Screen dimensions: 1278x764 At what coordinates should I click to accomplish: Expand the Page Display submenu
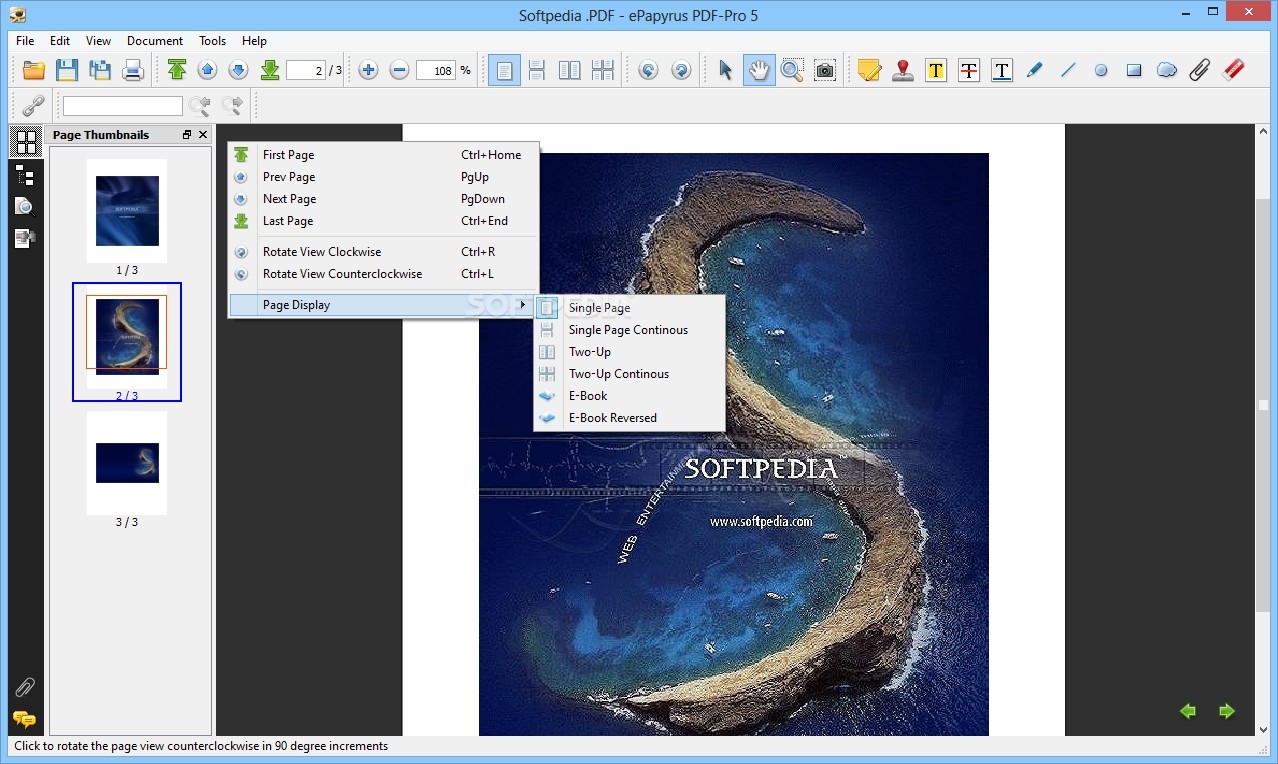click(x=384, y=305)
